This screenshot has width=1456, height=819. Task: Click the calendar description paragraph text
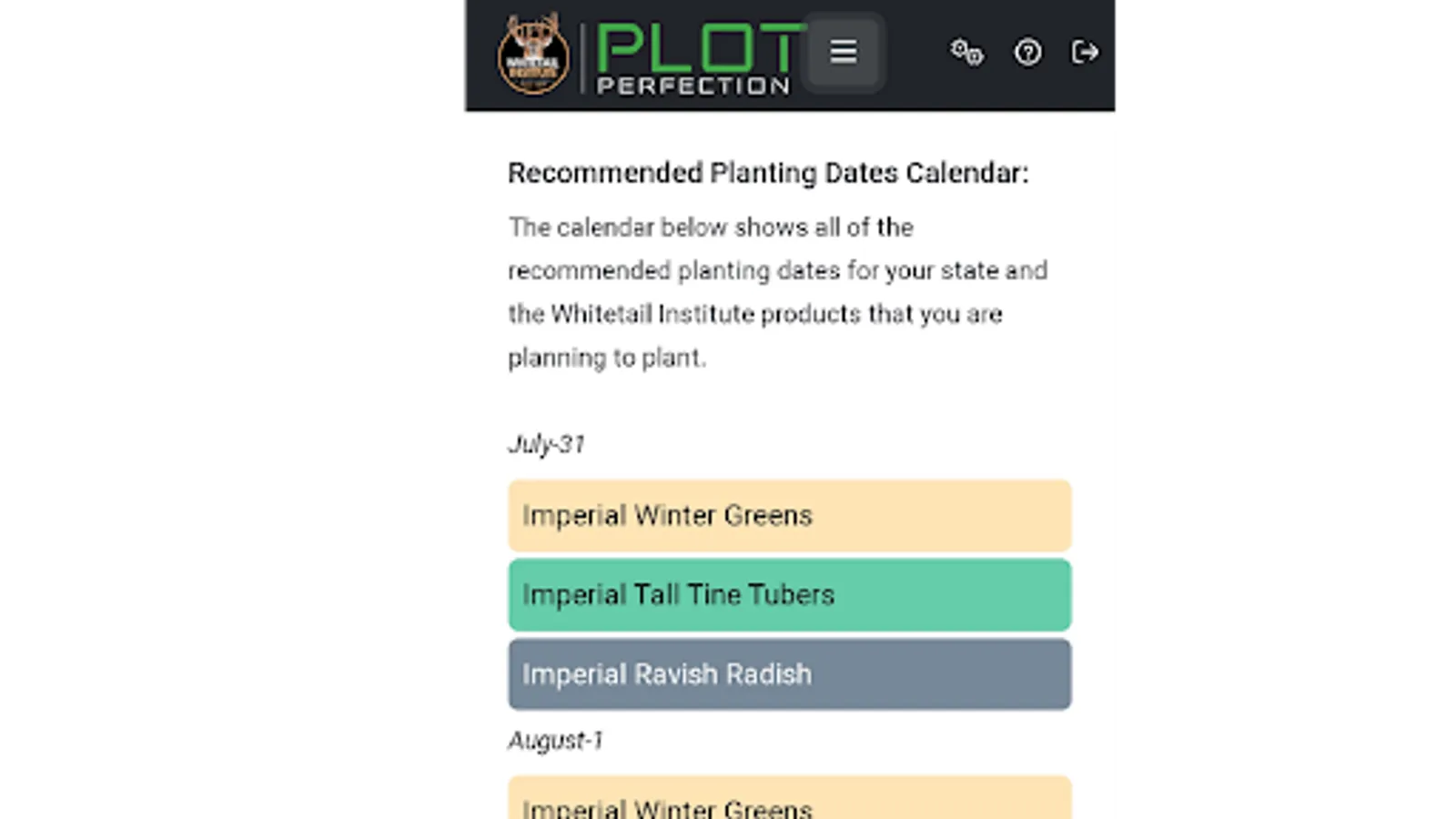coord(778,292)
